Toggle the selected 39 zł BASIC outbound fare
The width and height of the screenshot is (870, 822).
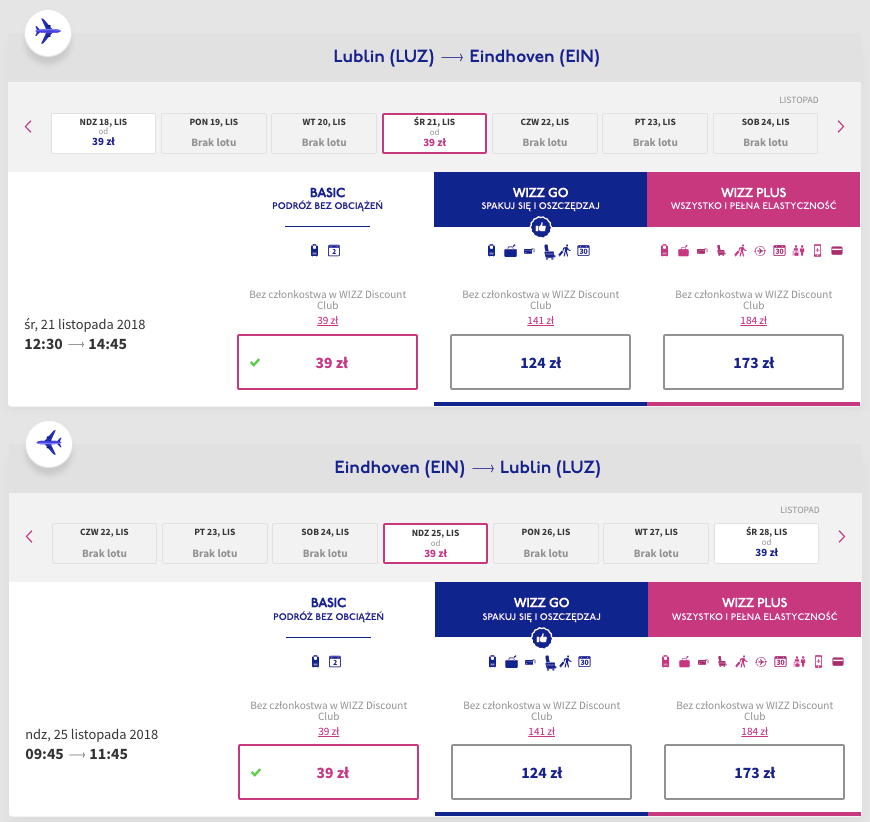[328, 362]
